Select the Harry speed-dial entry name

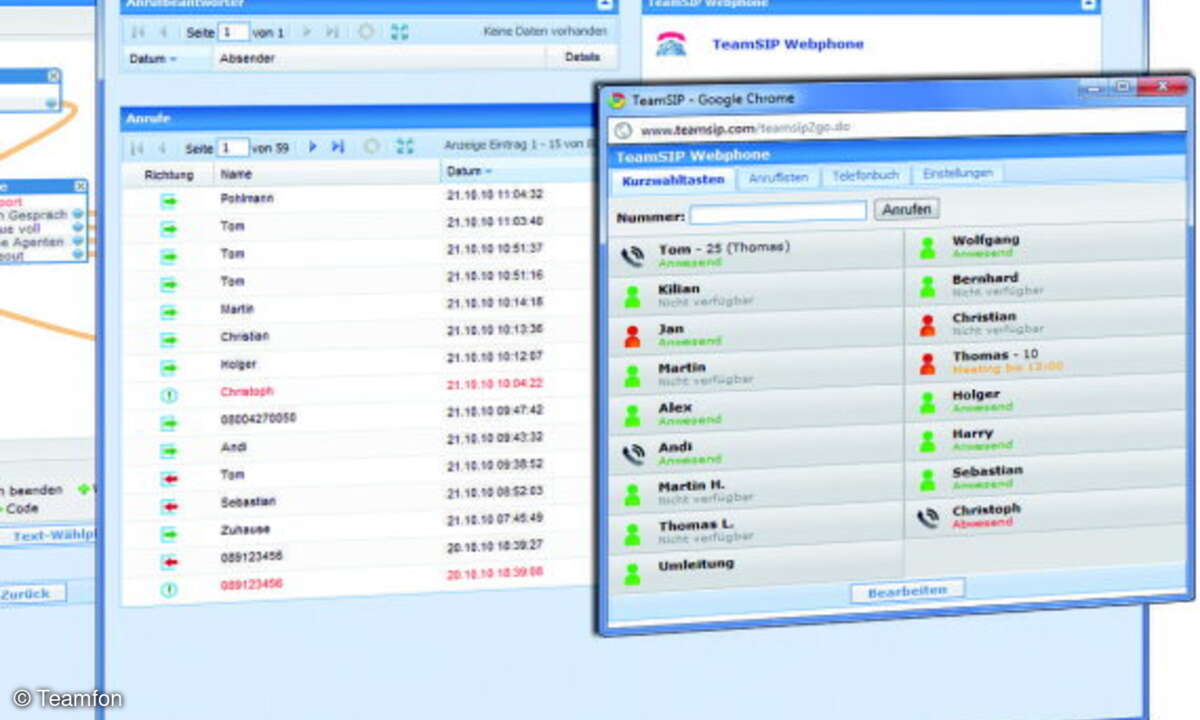tap(973, 434)
